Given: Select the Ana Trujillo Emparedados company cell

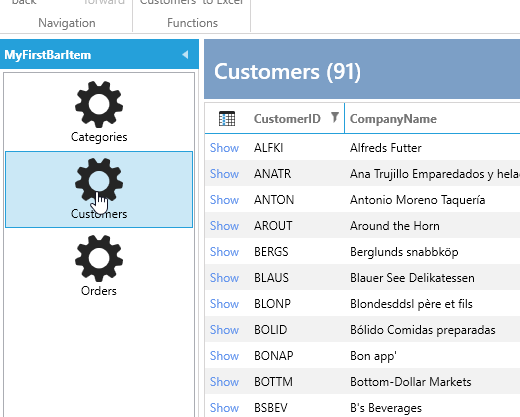Looking at the screenshot, I should (x=435, y=174).
